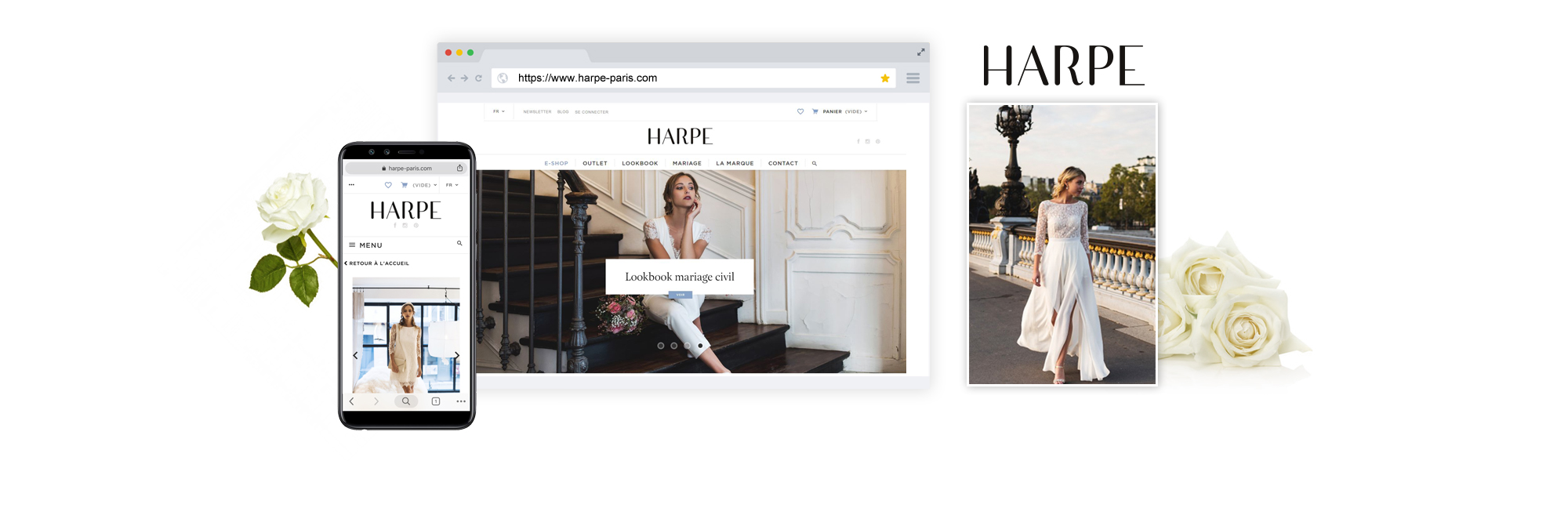This screenshot has height=508, width=1568.
Task: Tap the phone browser more options dots
Action: pyautogui.click(x=461, y=401)
